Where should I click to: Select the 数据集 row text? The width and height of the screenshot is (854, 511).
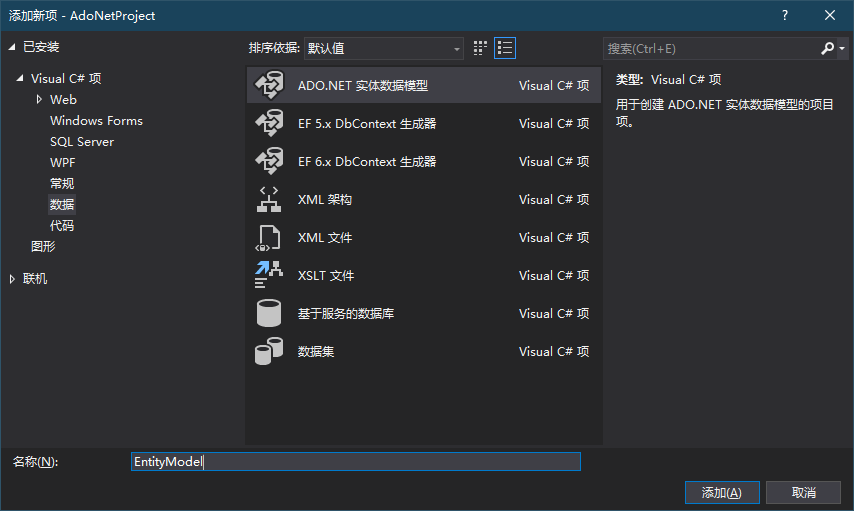[316, 351]
